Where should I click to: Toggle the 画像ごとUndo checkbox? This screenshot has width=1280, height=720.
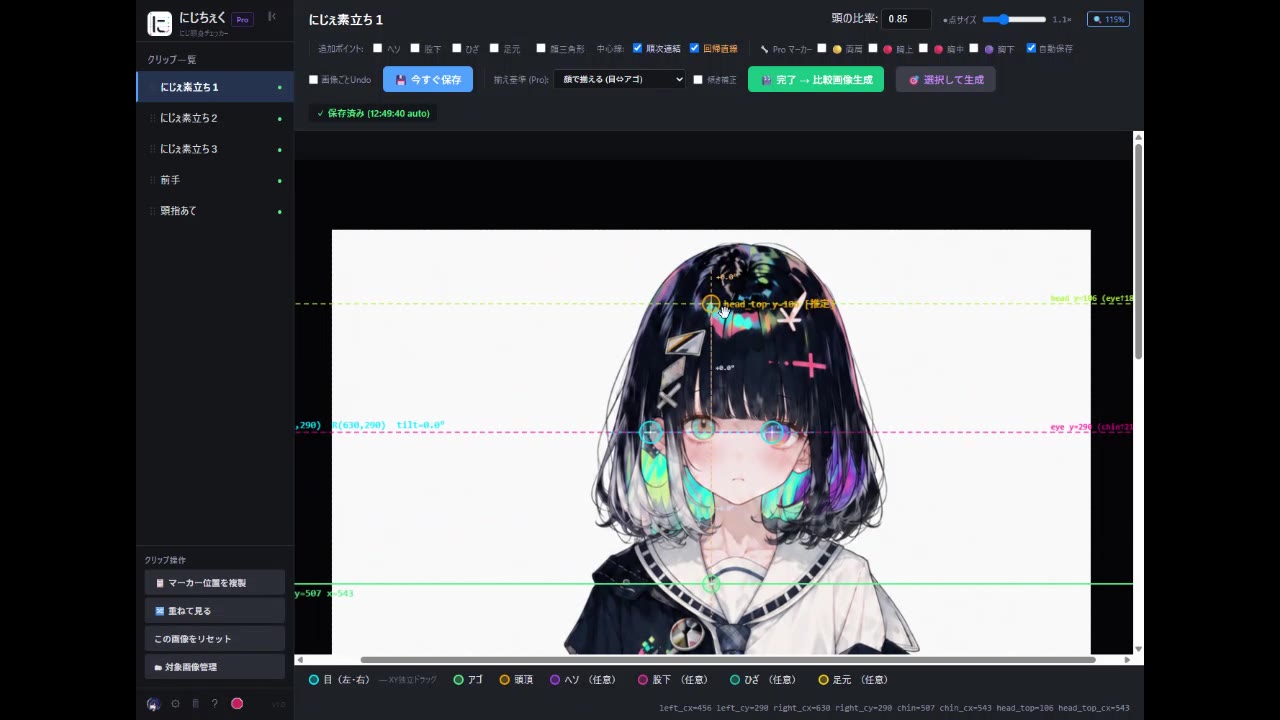[x=313, y=80]
